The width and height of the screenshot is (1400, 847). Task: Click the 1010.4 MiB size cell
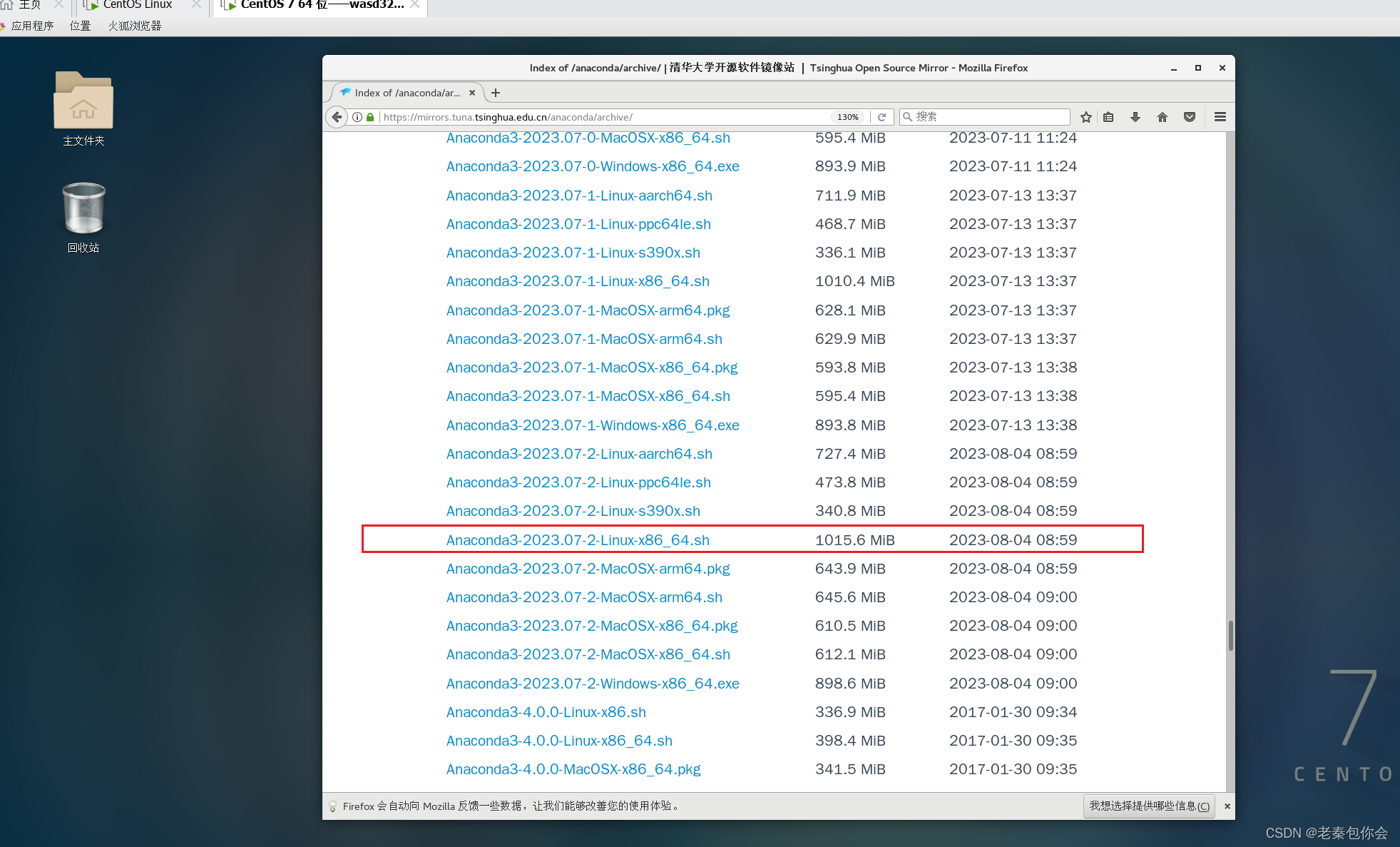[x=854, y=281]
